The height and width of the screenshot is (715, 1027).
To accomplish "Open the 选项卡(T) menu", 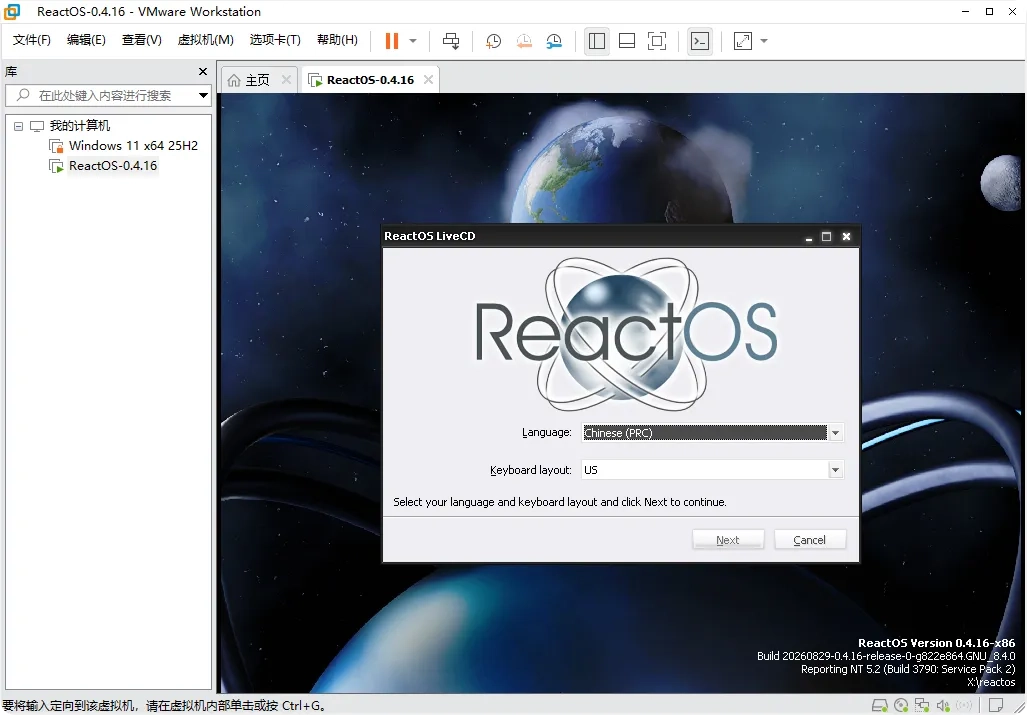I will pos(275,40).
